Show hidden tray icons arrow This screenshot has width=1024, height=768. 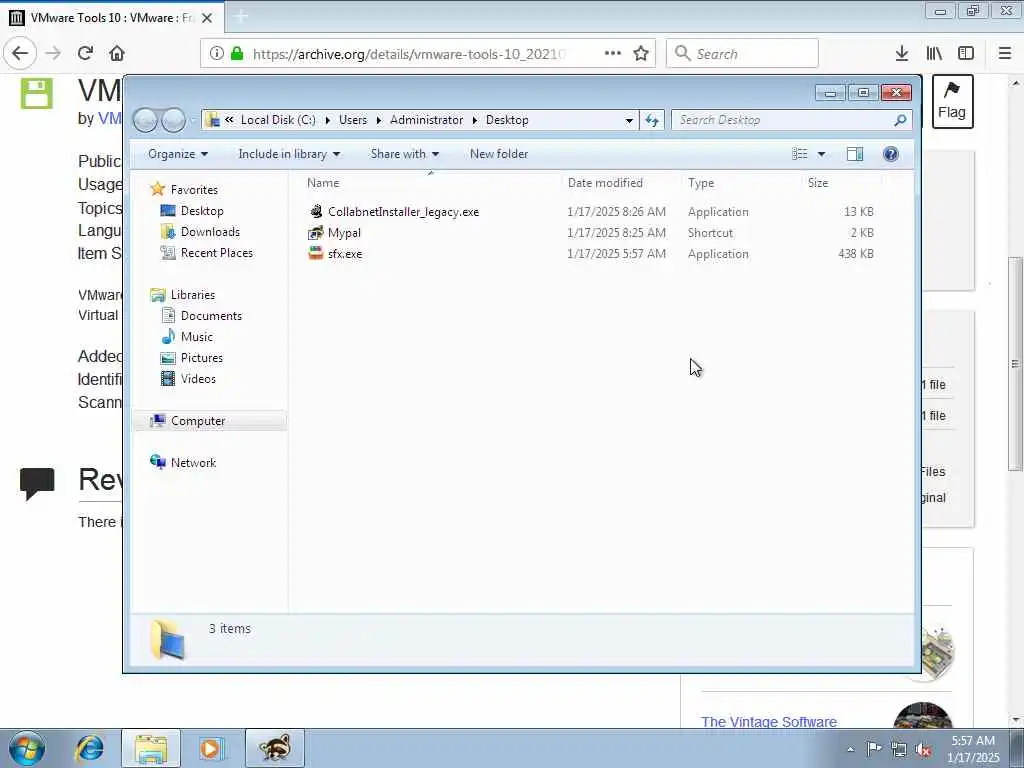tap(850, 750)
